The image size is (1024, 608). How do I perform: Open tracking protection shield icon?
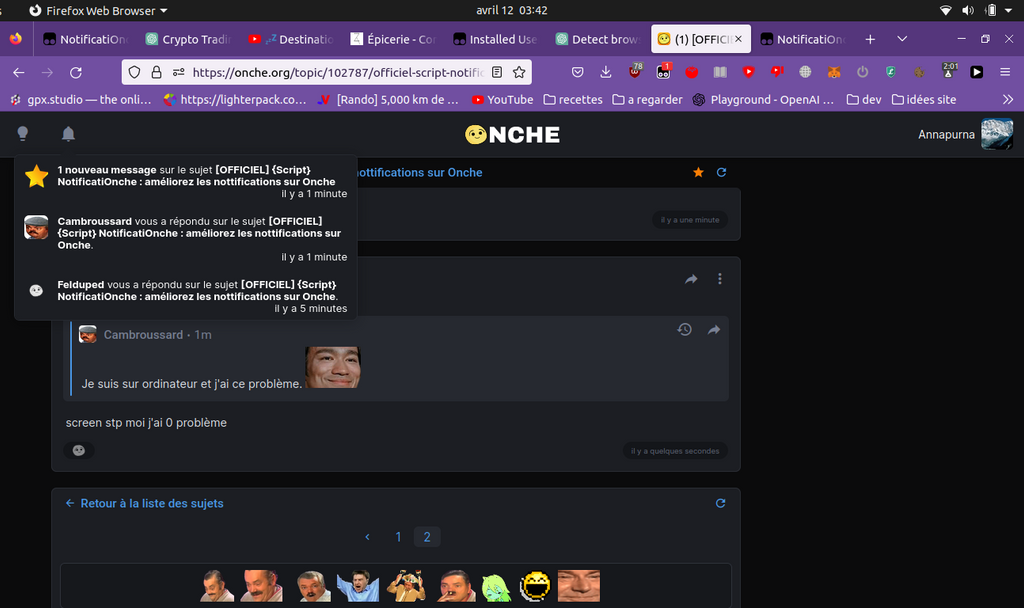(134, 72)
